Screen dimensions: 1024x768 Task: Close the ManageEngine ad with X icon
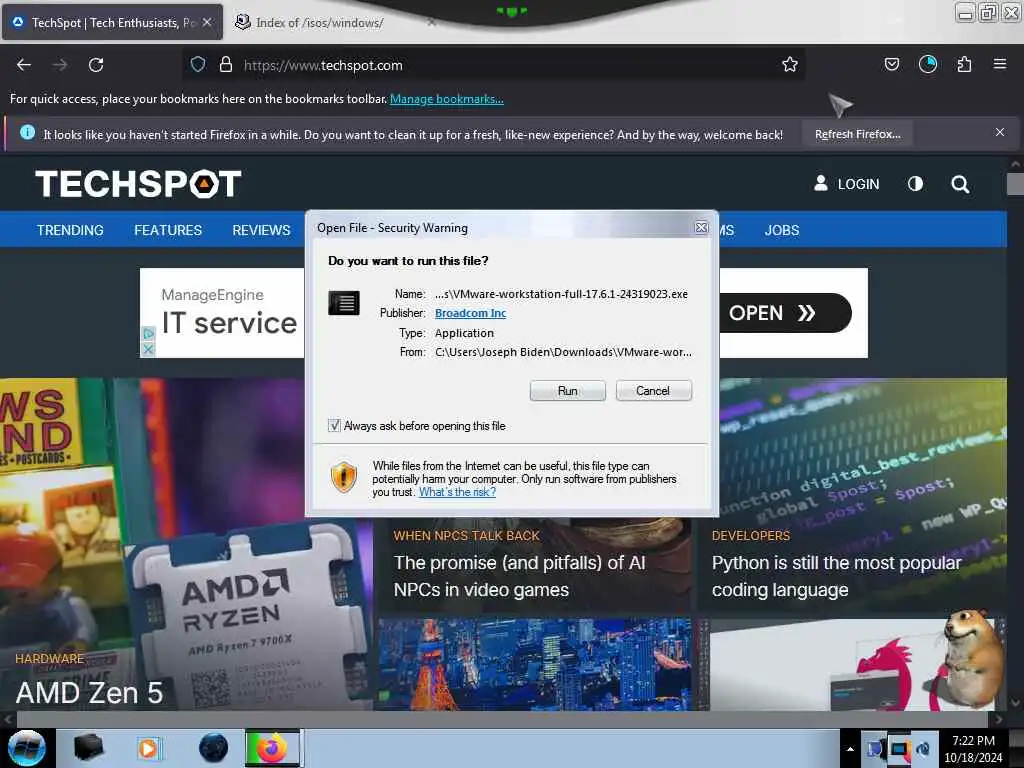[x=148, y=349]
